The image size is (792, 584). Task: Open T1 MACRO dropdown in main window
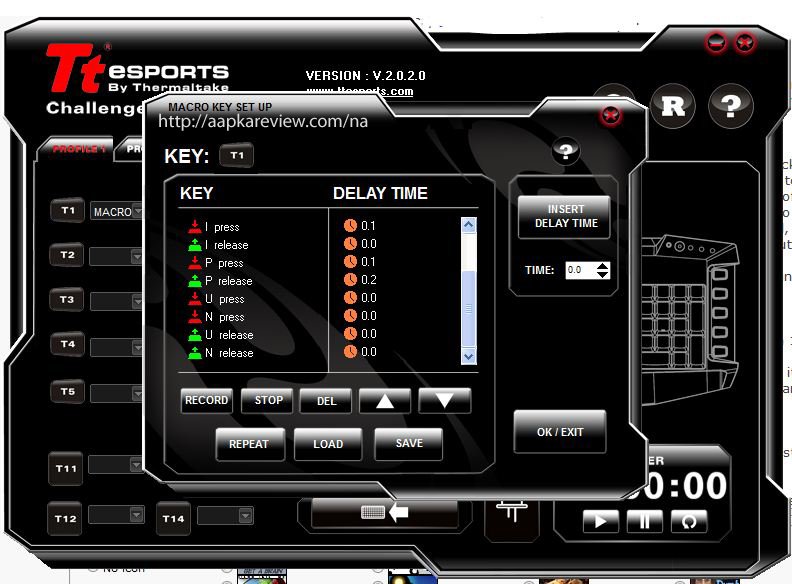point(117,212)
